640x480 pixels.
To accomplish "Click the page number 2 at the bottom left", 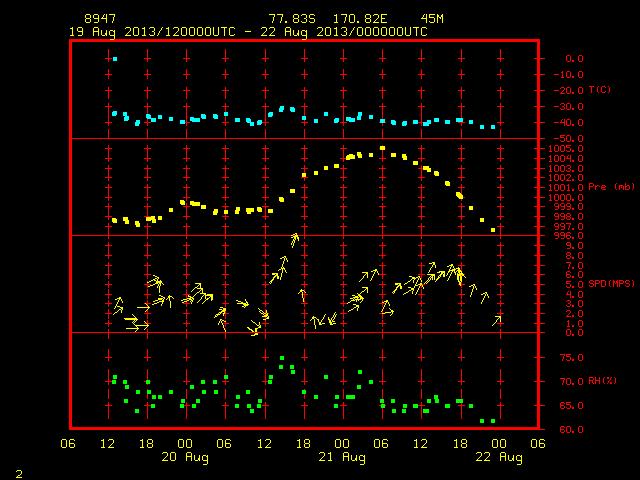I will click(x=19, y=474).
